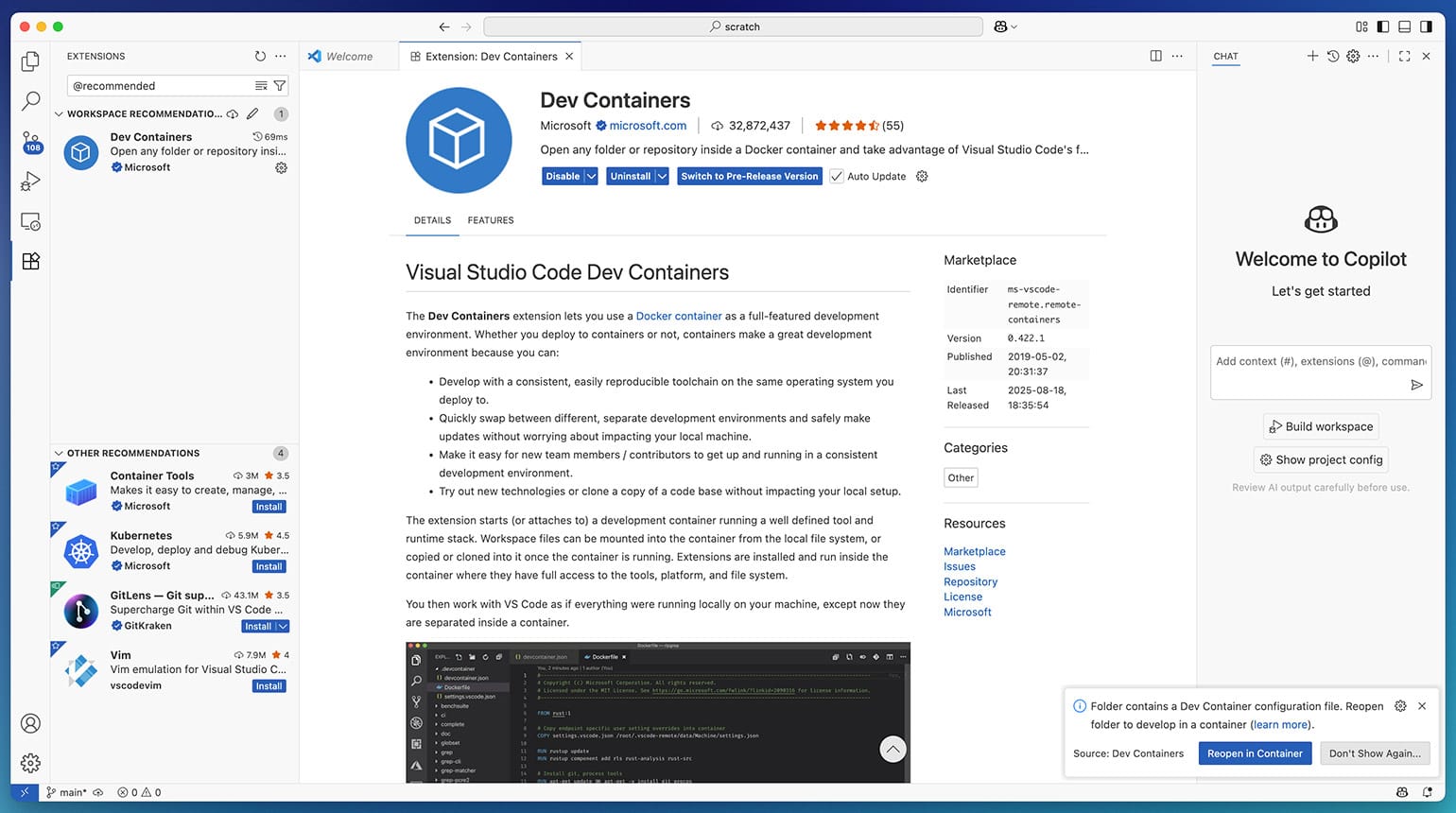Start a new chat with plus icon
Viewport: 1456px width, 813px height.
pos(1312,57)
